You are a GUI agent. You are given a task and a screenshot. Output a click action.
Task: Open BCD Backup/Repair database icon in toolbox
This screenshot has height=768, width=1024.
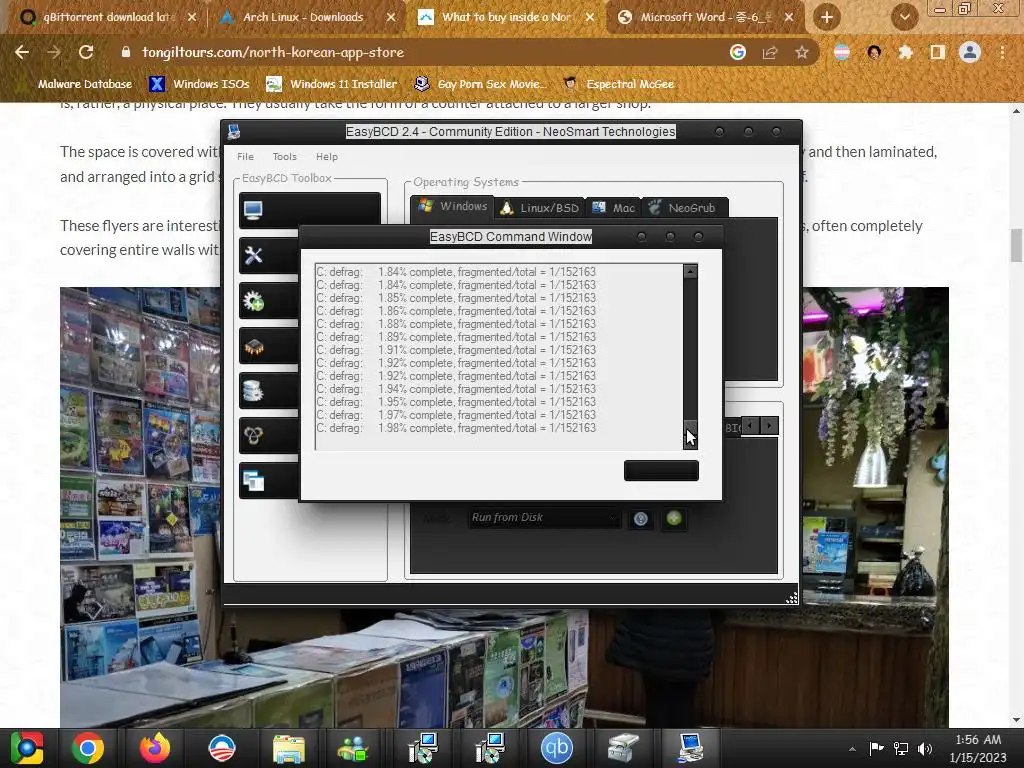tap(269, 391)
